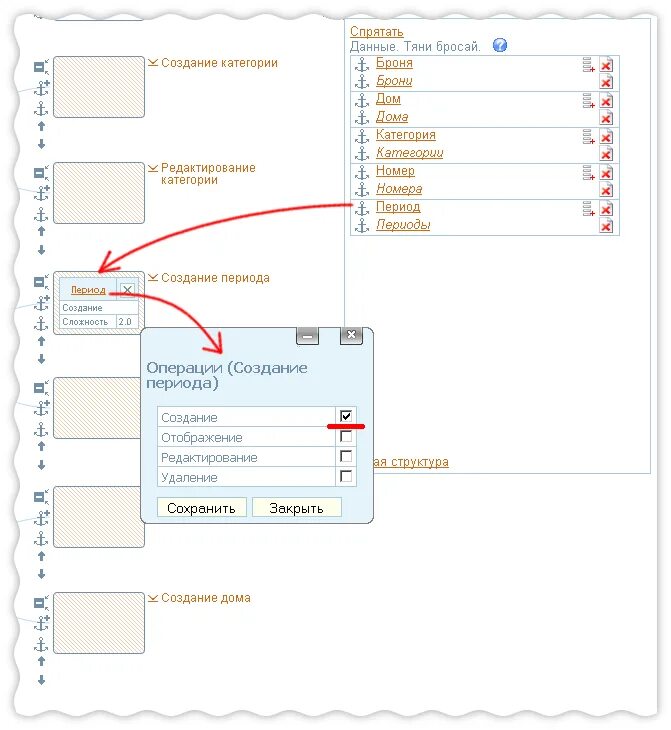Screen dimensions: 671x730
Task: Click the hatched box of 'Создание категории'
Action: (99, 87)
